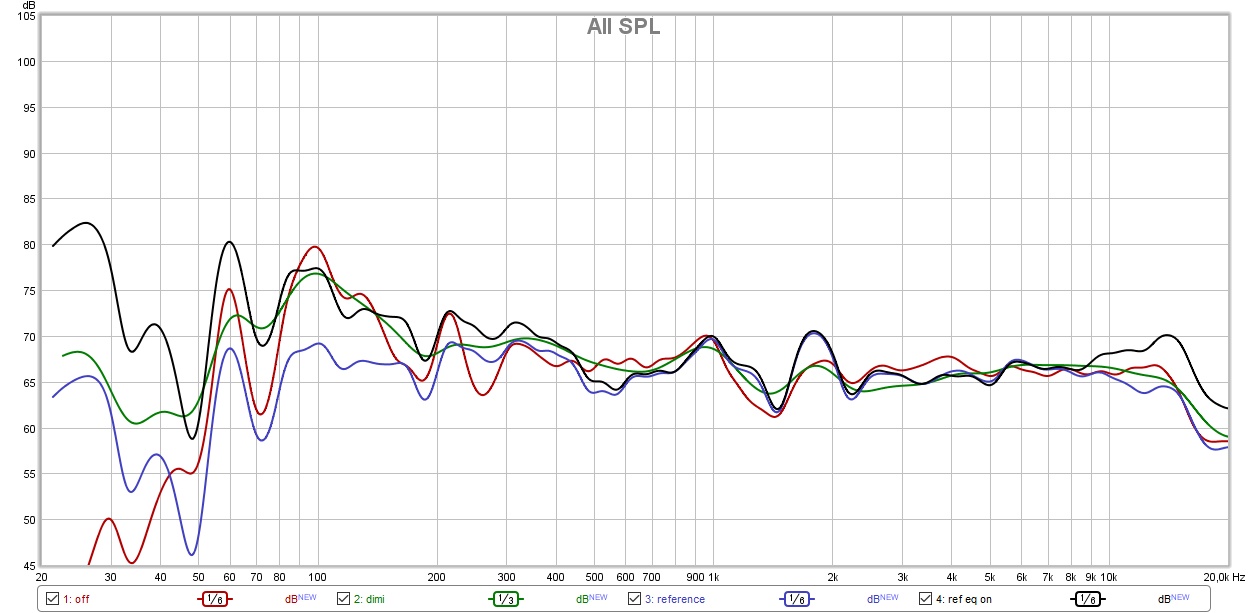The image size is (1248, 613).
Task: Click the '3: reference' legend label
Action: pos(673,600)
